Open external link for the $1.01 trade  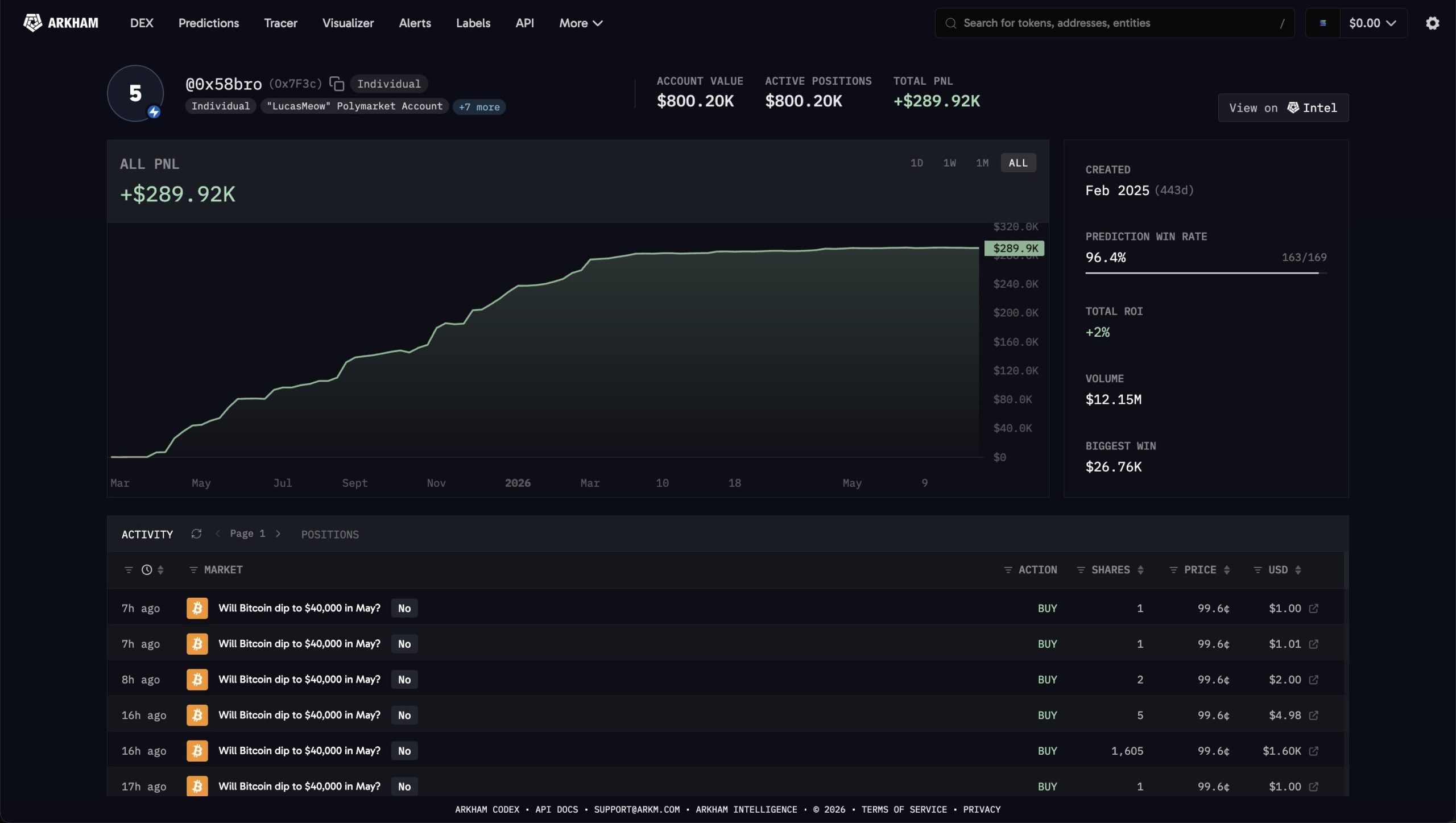pos(1313,644)
